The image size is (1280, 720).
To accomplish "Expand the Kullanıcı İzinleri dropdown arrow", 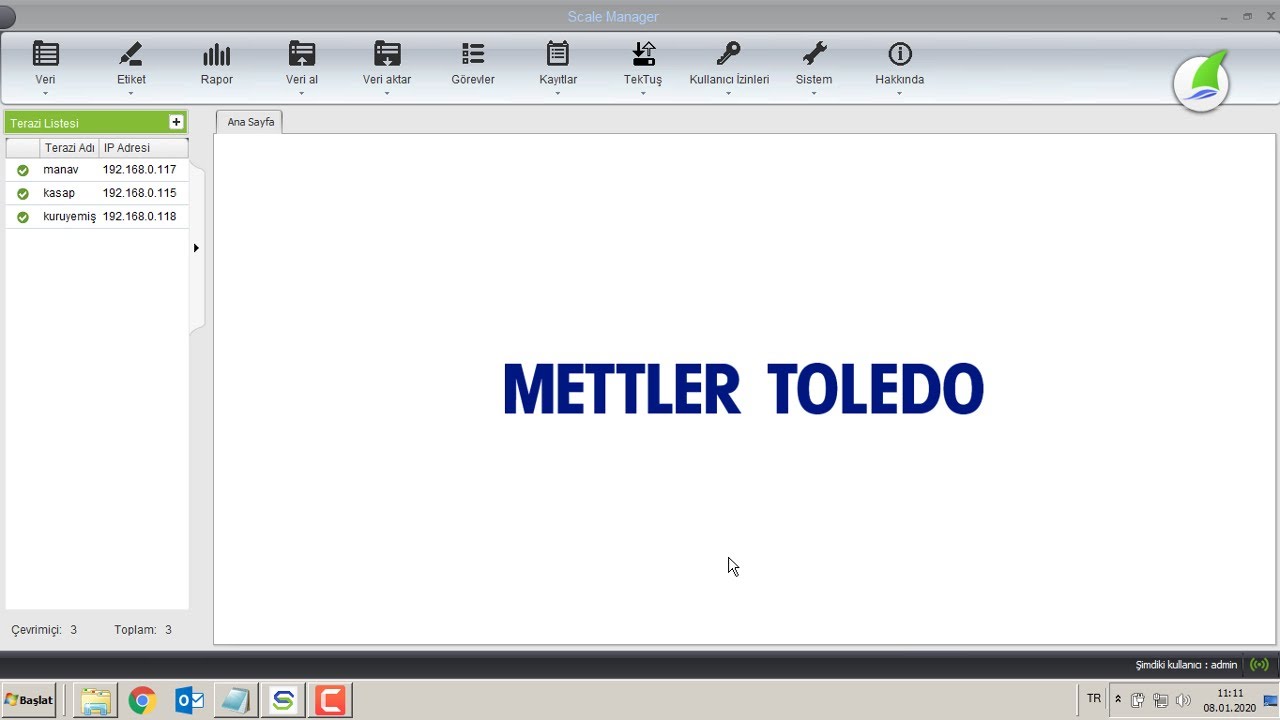I will click(729, 94).
